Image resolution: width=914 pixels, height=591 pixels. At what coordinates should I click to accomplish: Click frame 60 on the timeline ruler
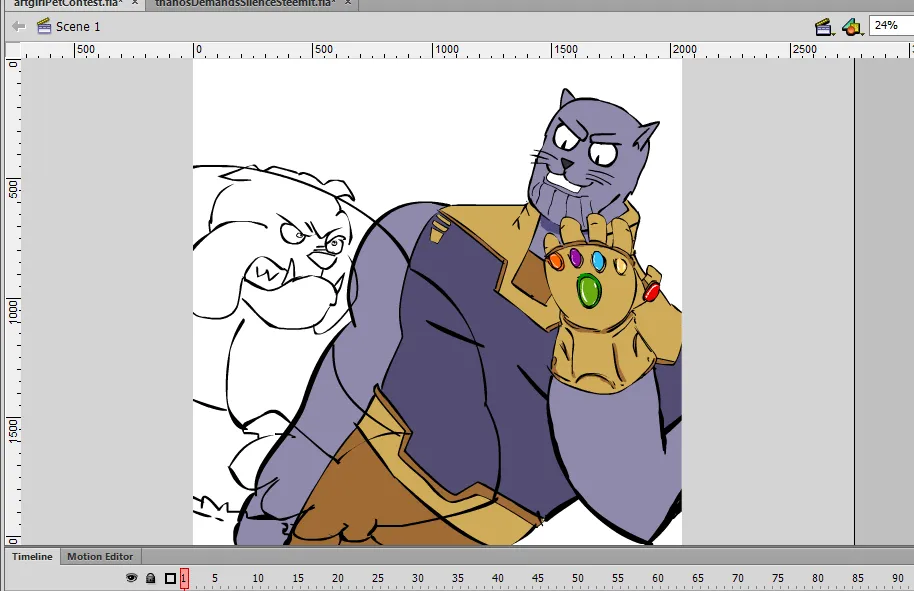pos(658,578)
